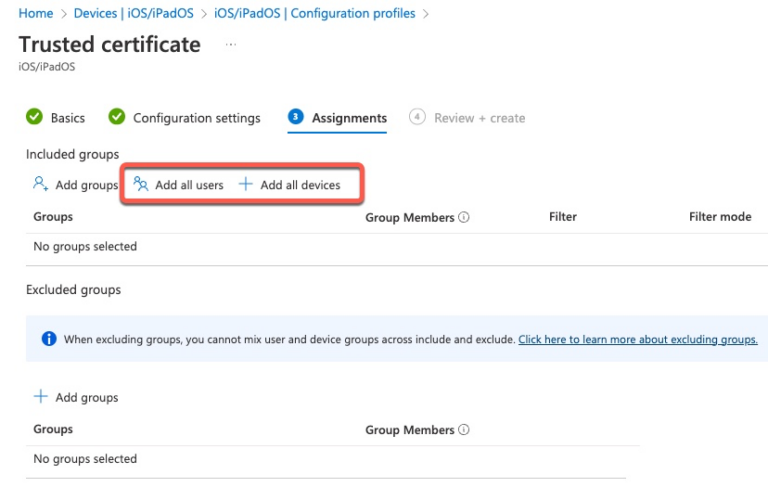
Task: Click Add groups under Excluded groups
Action: coord(76,397)
